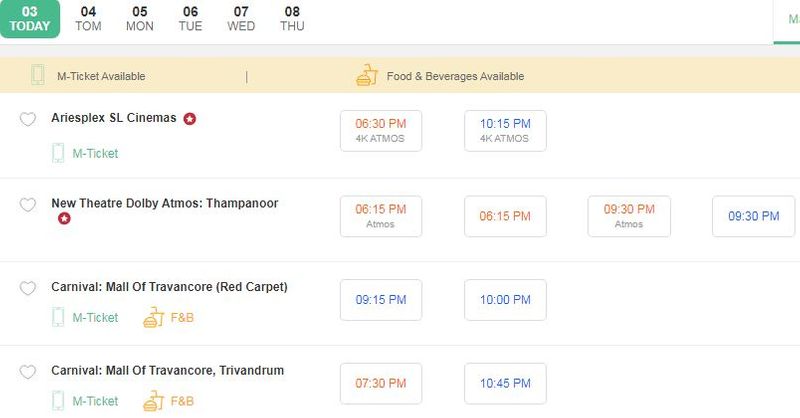Click red star badge next to Ariesplex
Screen dimensions: 800x418
pyautogui.click(x=190, y=119)
